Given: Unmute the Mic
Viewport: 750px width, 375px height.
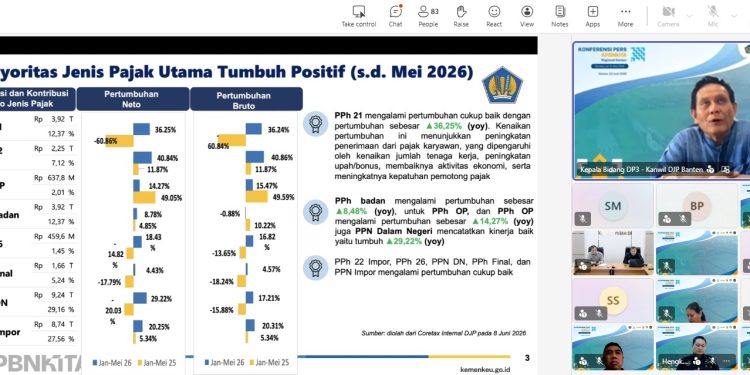Looking at the screenshot, I should pyautogui.click(x=713, y=16).
